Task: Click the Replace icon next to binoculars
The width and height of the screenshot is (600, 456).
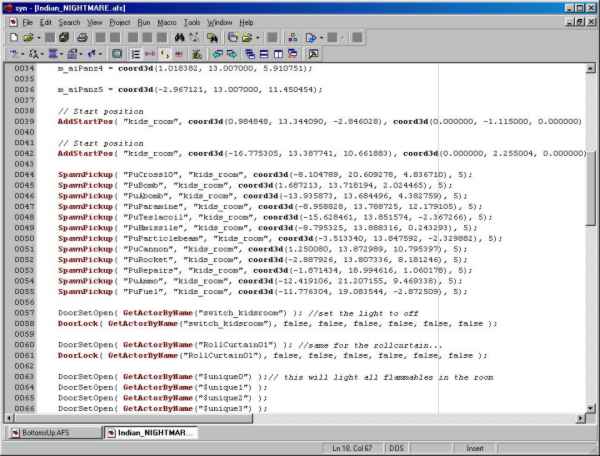Action: tap(194, 37)
